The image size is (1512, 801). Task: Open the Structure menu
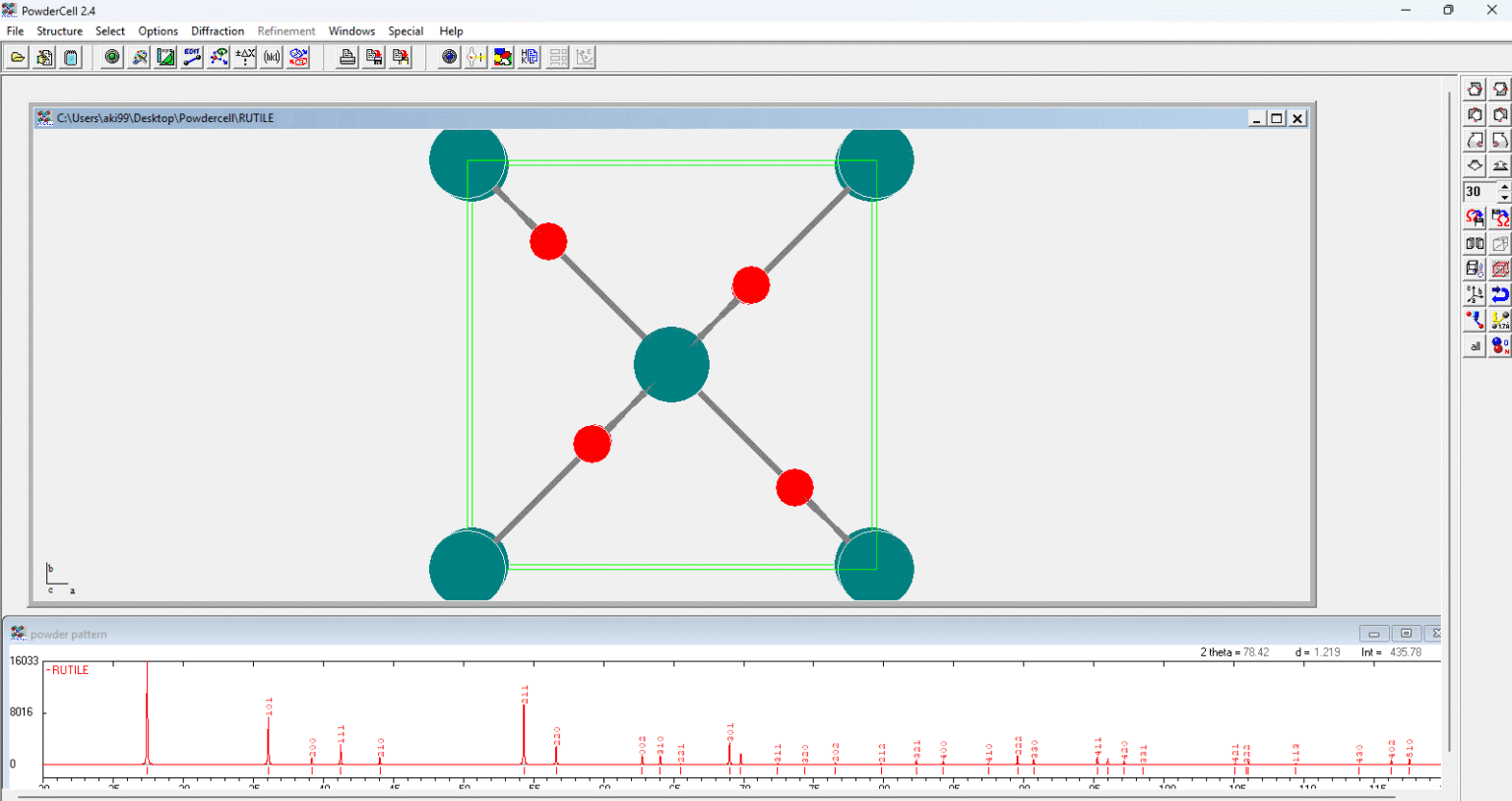pyautogui.click(x=59, y=31)
